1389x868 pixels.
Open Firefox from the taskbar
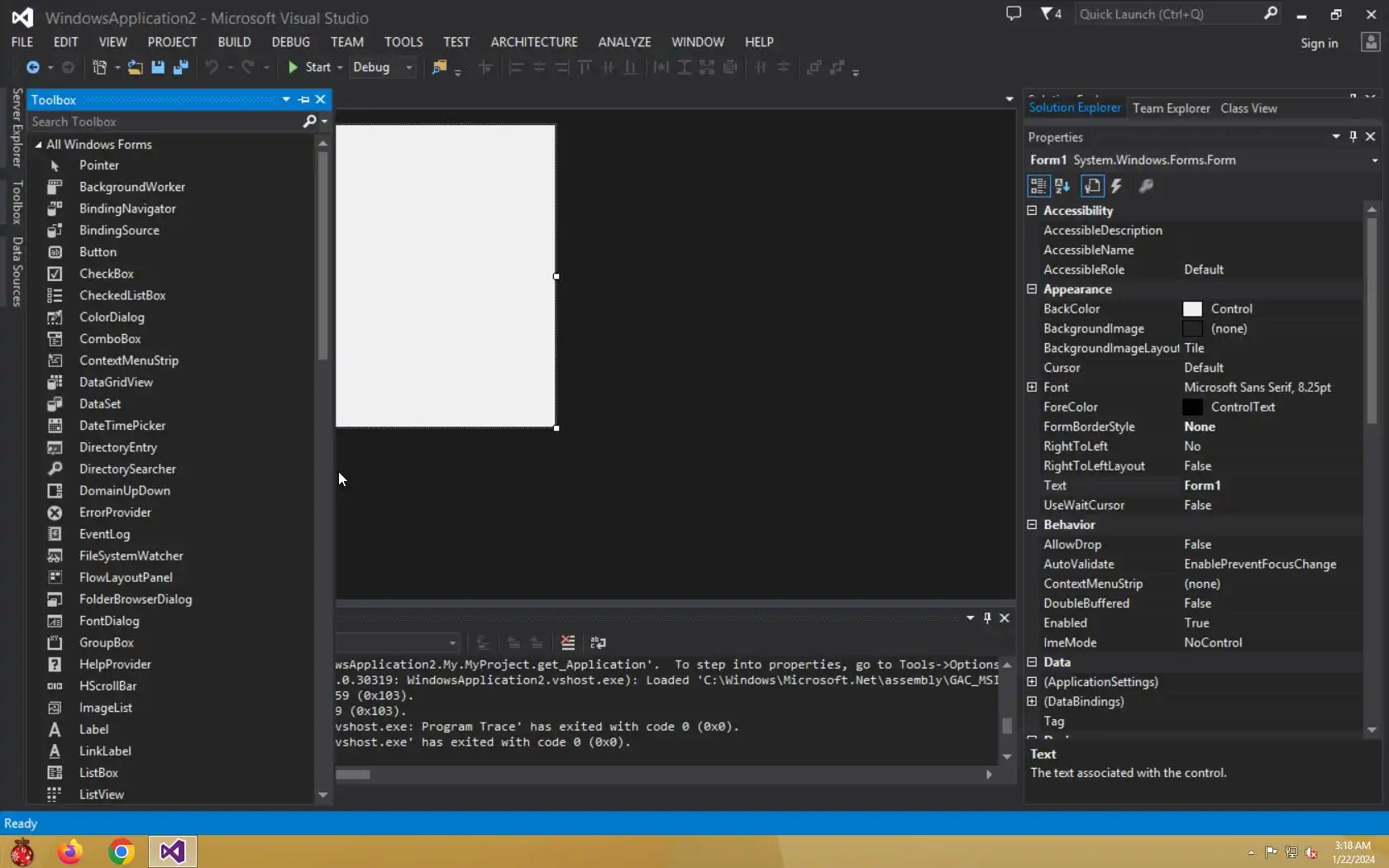pos(70,851)
